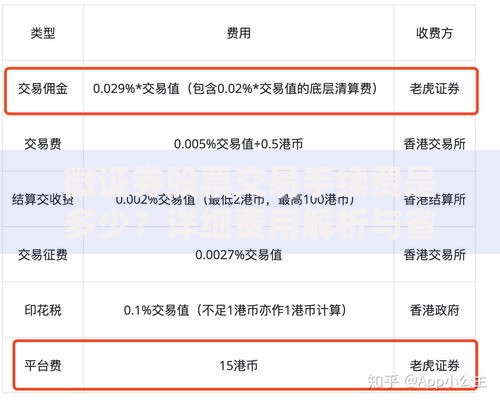Select the 收费方 column header
This screenshot has height=404, width=500.
click(434, 33)
